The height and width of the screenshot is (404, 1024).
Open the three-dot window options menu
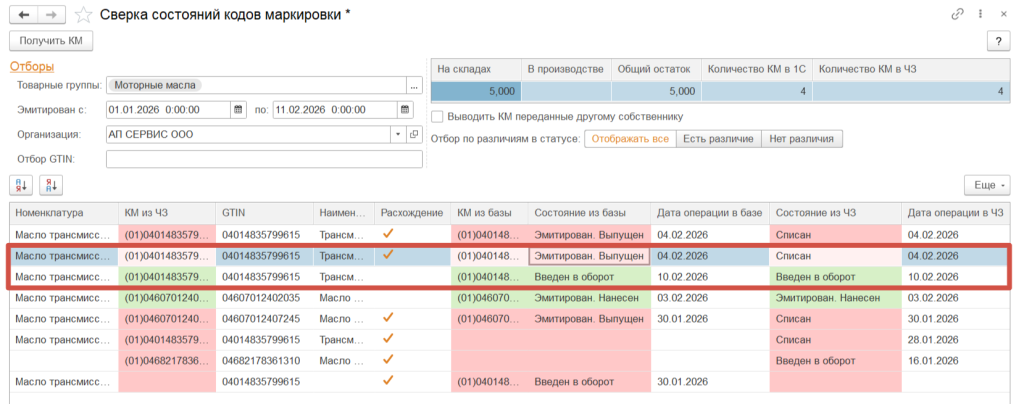[x=981, y=14]
